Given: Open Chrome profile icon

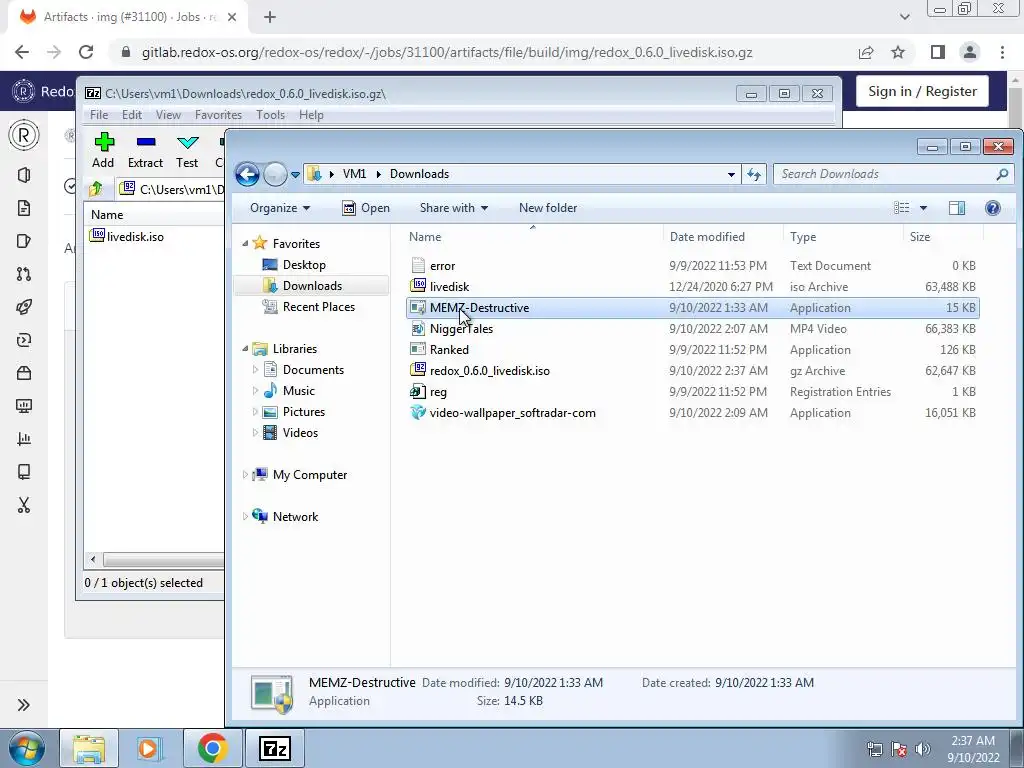Looking at the screenshot, I should click(x=970, y=52).
